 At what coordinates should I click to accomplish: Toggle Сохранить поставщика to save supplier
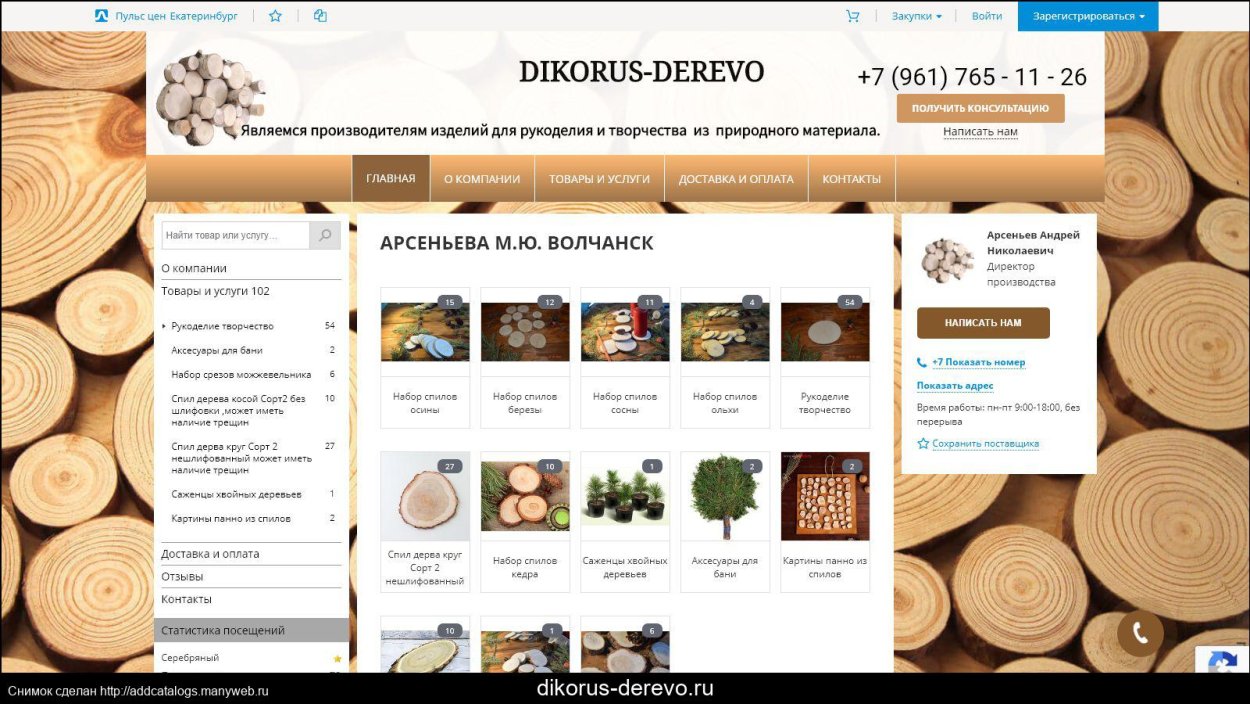[x=984, y=443]
